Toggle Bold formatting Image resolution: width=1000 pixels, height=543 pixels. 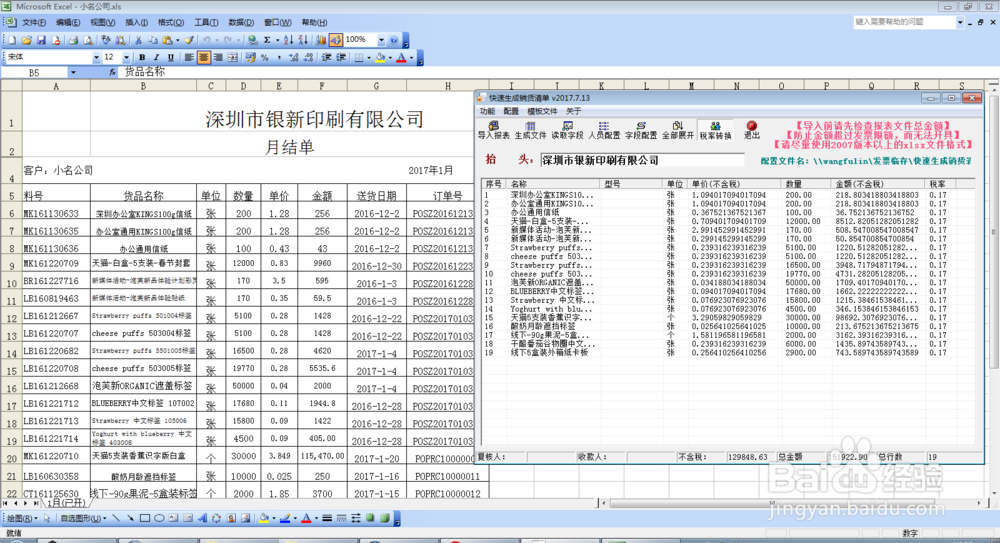click(142, 57)
